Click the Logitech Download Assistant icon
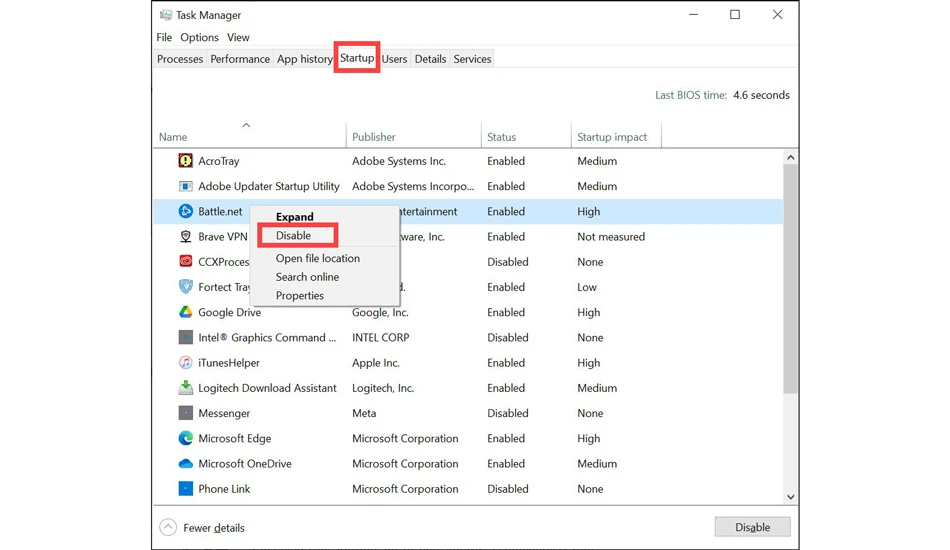 185,388
